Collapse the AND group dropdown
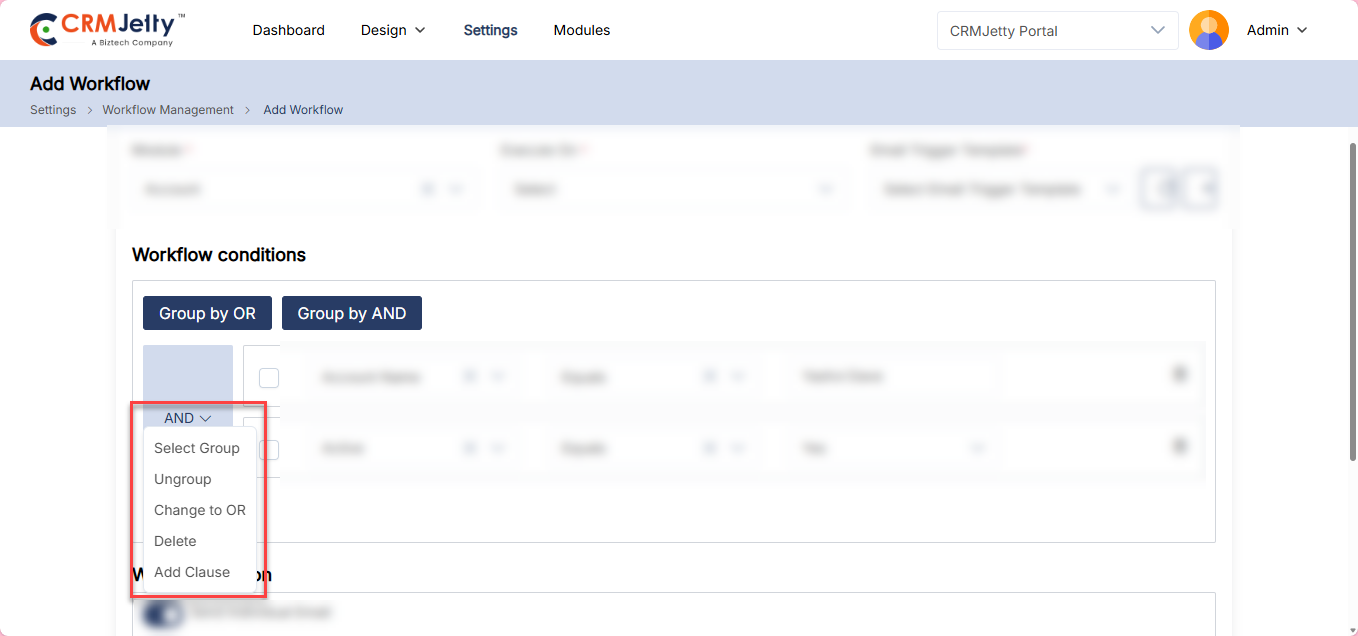Image resolution: width=1358 pixels, height=636 pixels. (188, 418)
